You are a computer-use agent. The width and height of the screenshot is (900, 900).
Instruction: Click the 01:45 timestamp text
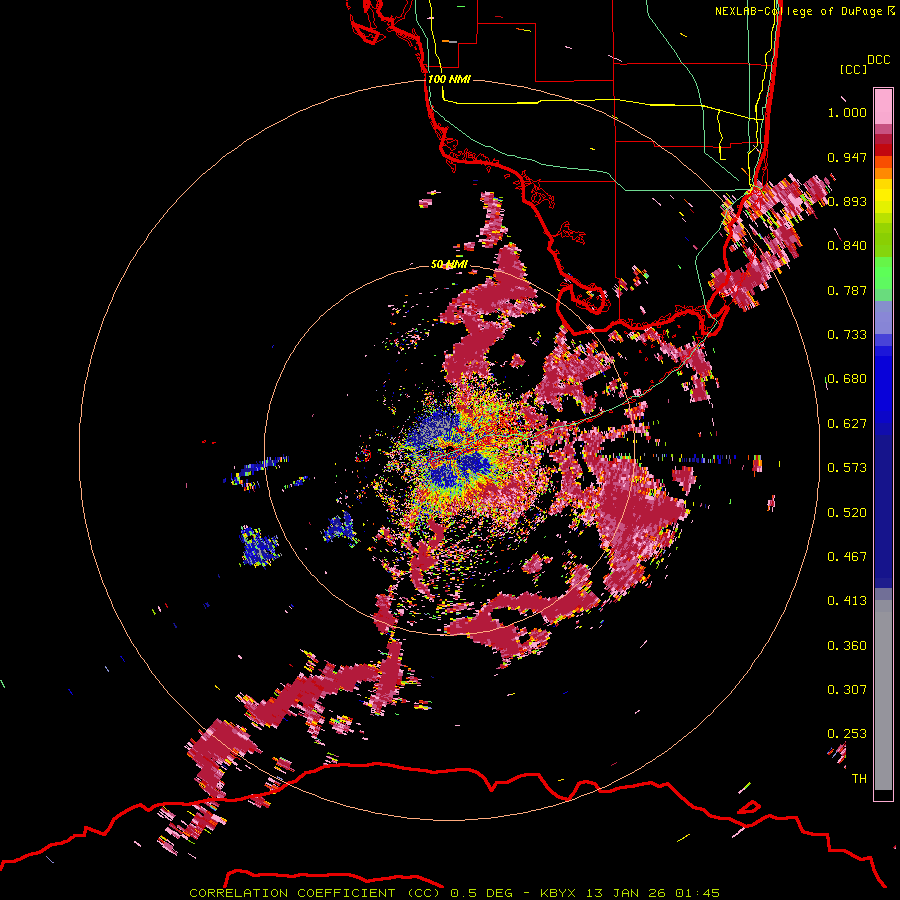(697, 893)
